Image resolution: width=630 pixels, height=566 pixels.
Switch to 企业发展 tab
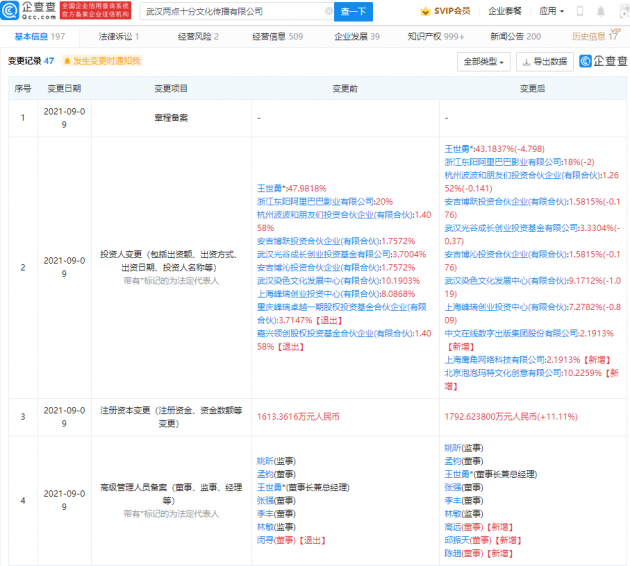[357, 37]
